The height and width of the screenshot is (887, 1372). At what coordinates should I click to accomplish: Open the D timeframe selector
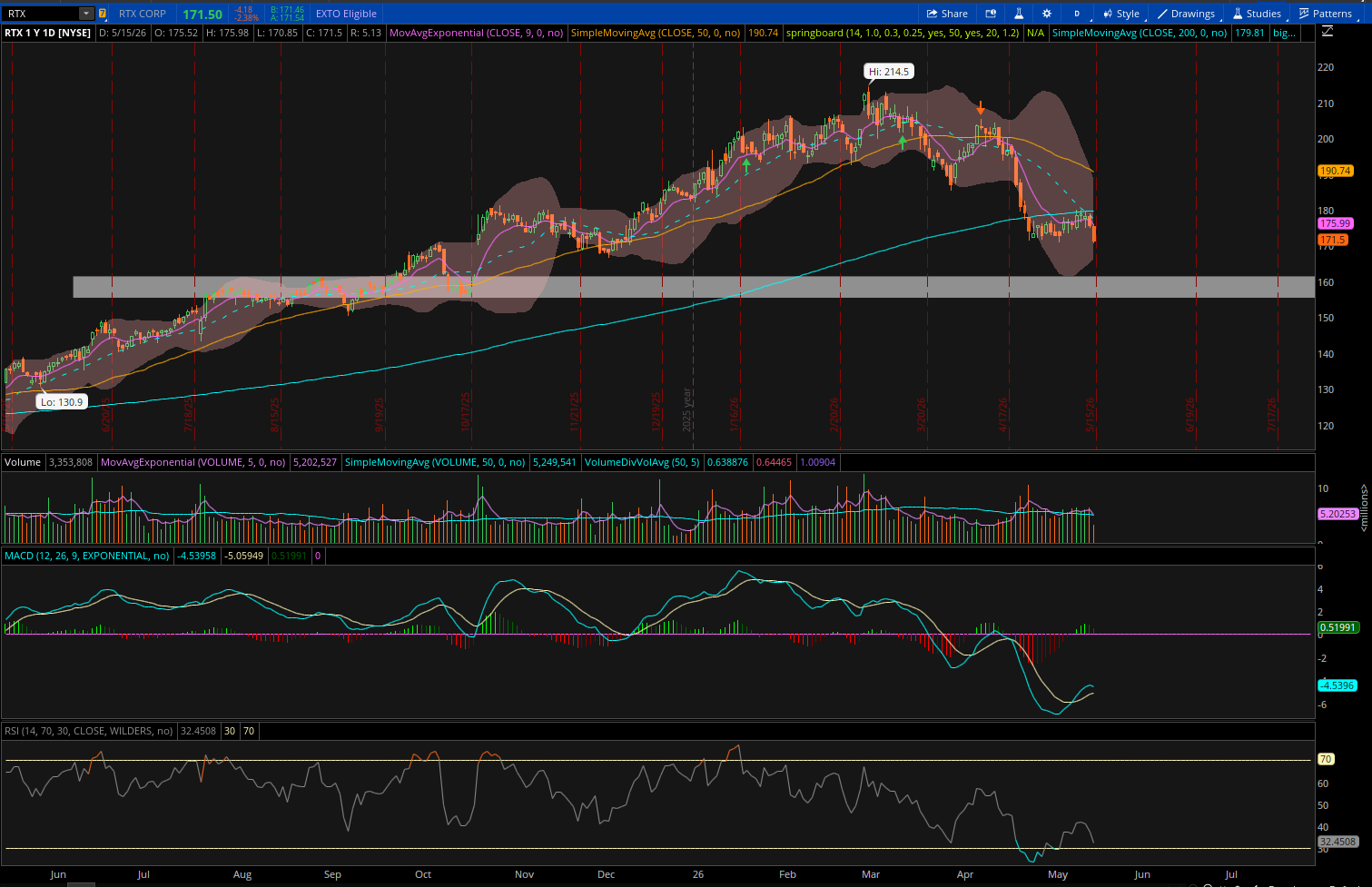[1077, 14]
